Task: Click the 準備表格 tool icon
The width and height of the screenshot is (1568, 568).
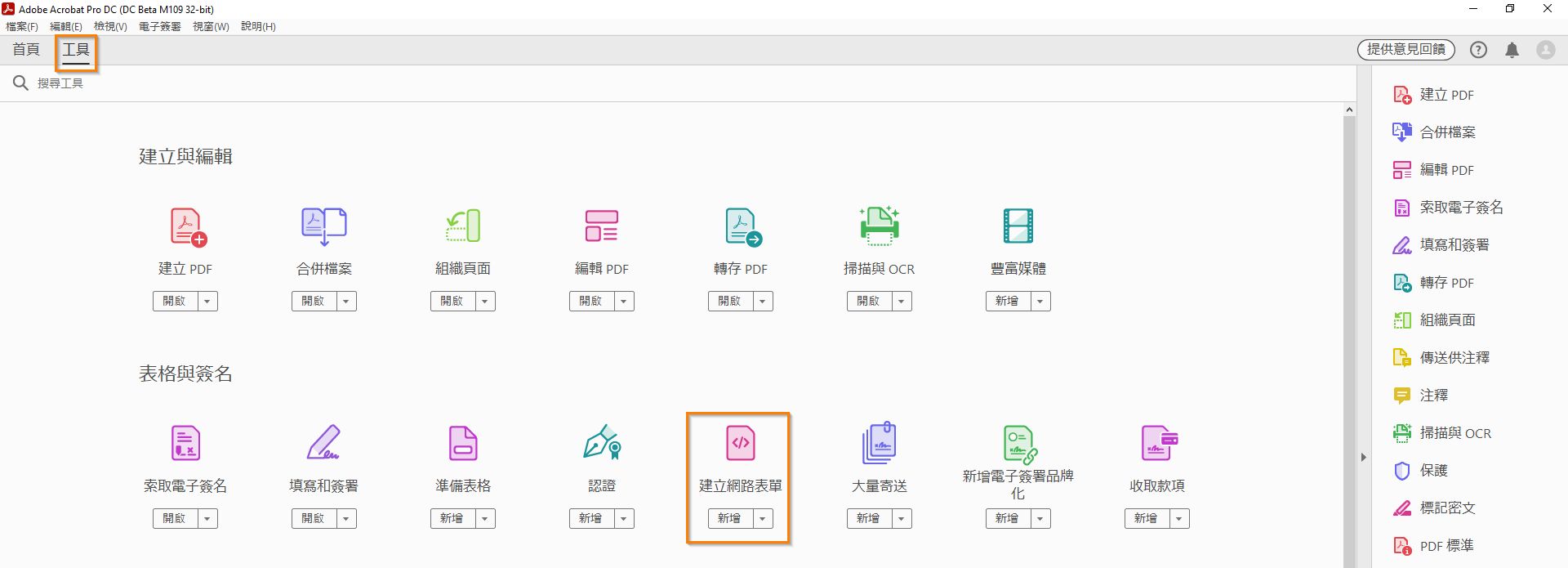Action: pos(463,443)
